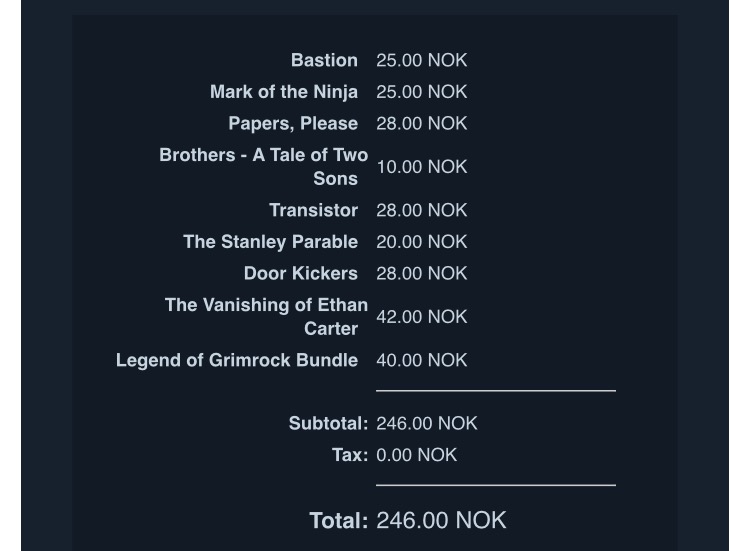Select The Vanishing of Ethan Carter
Viewport: 750px width, 551px height.
(266, 317)
